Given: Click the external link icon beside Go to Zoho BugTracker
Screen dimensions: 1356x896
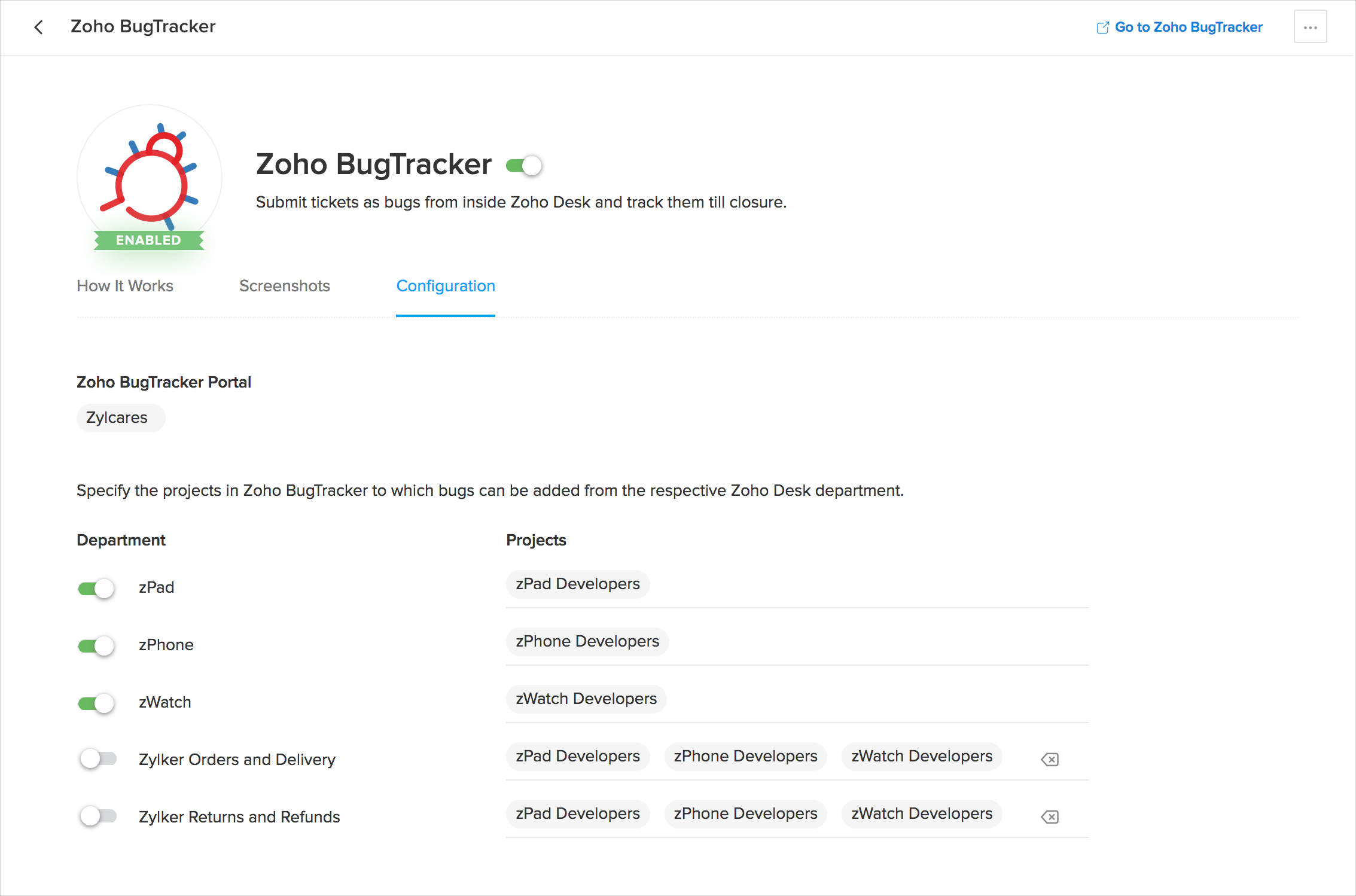Looking at the screenshot, I should click(1102, 28).
